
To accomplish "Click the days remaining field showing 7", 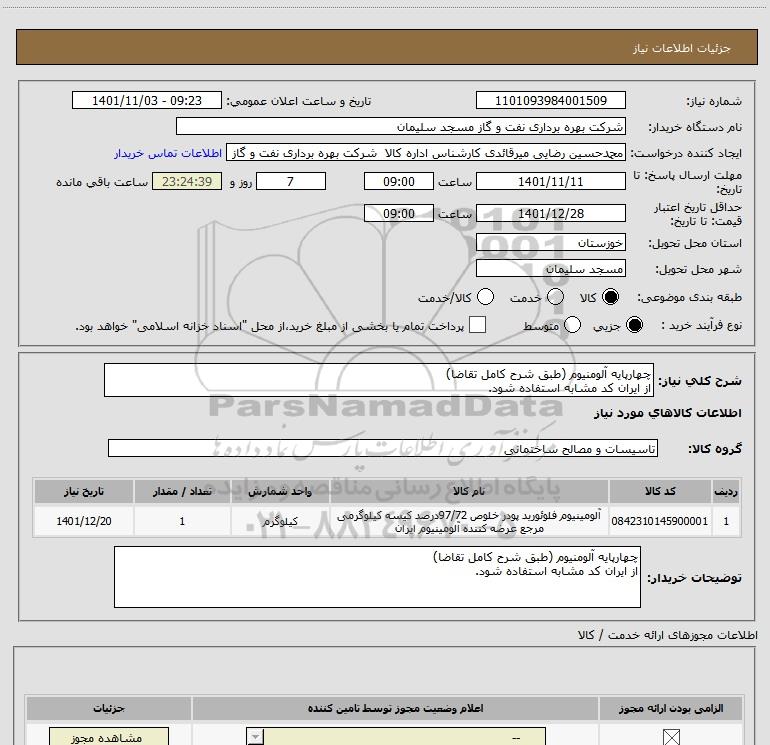I will pyautogui.click(x=291, y=181).
